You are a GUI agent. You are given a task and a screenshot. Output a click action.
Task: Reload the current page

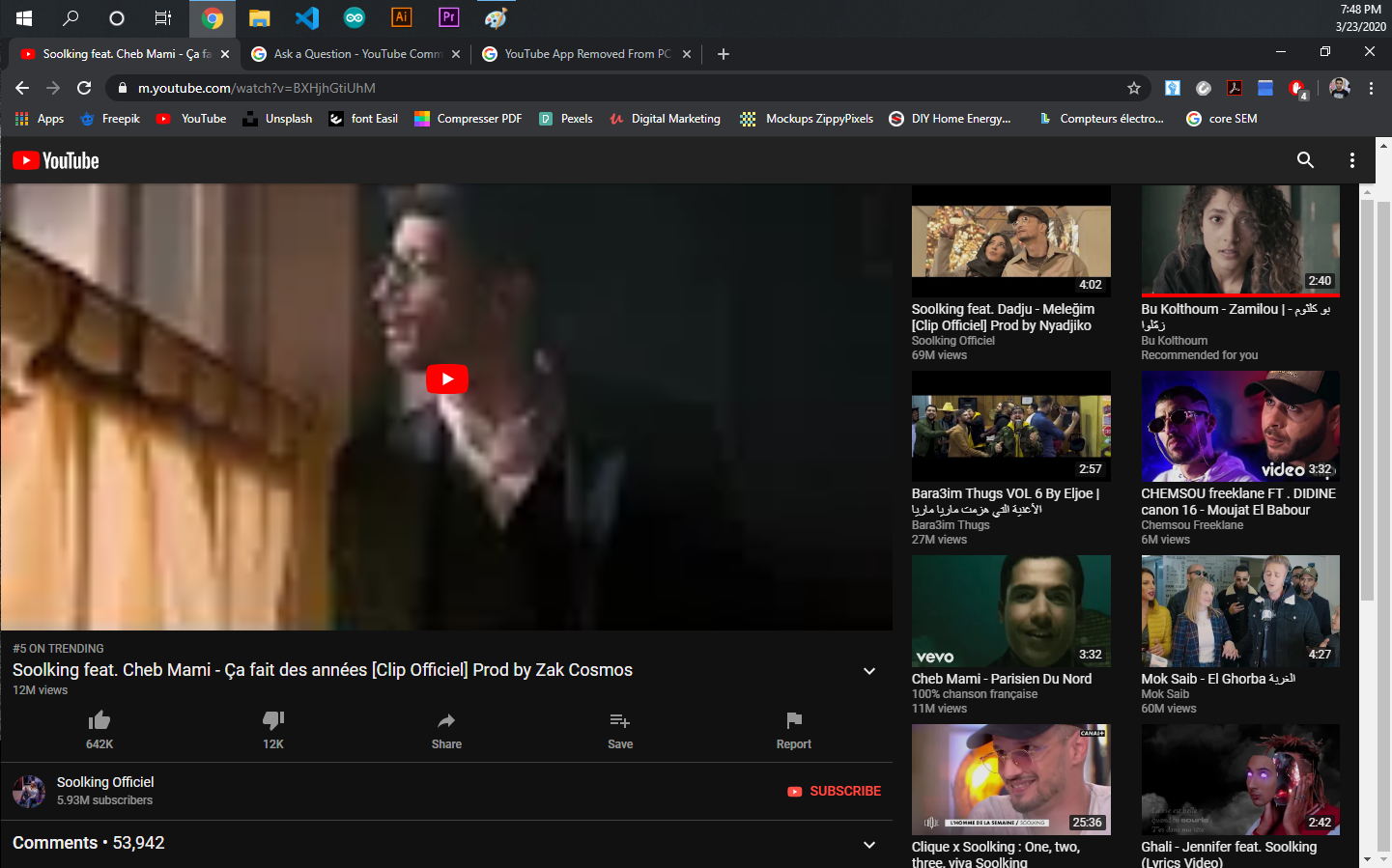point(84,88)
